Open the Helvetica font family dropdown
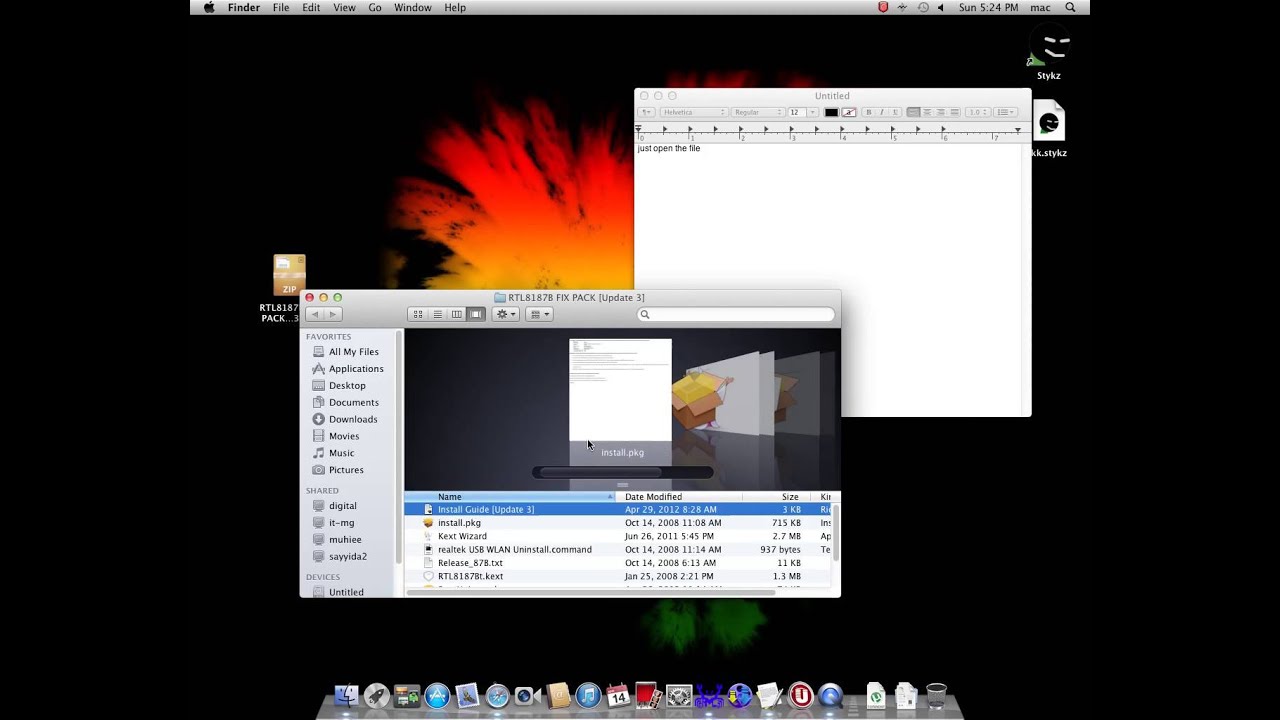The height and width of the screenshot is (720, 1280). [x=693, y=112]
